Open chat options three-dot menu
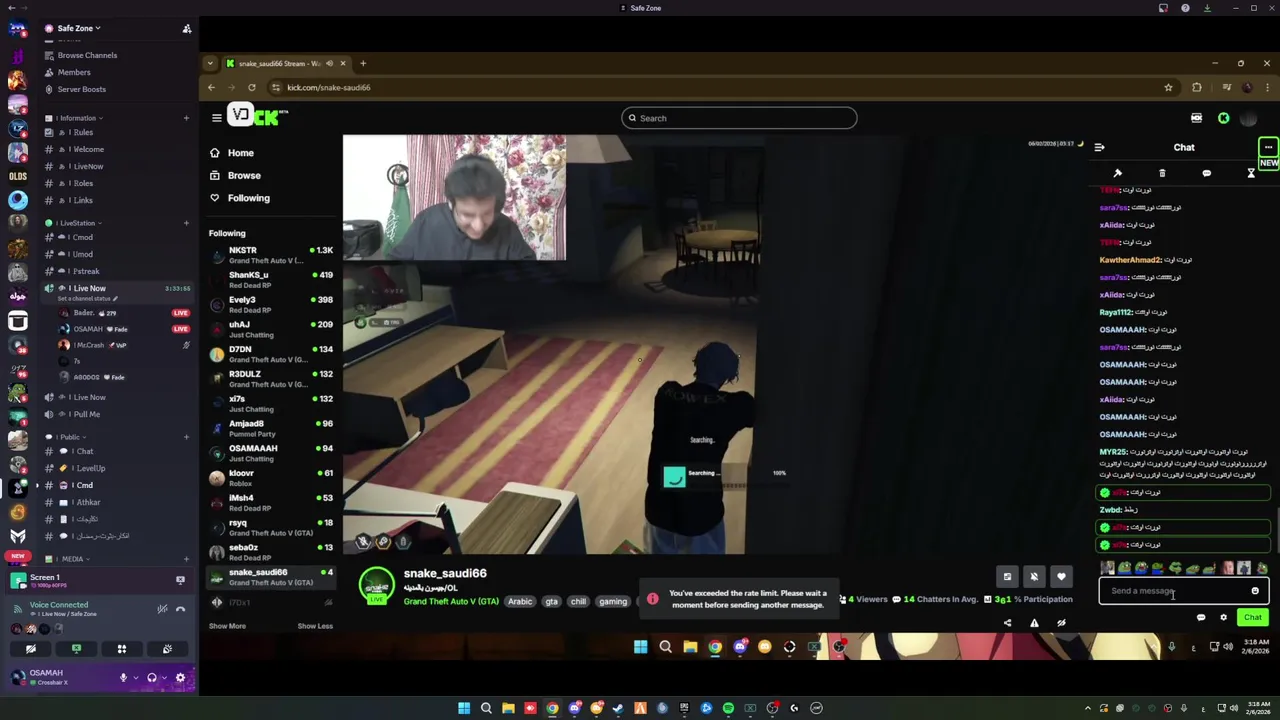 pyautogui.click(x=1268, y=147)
